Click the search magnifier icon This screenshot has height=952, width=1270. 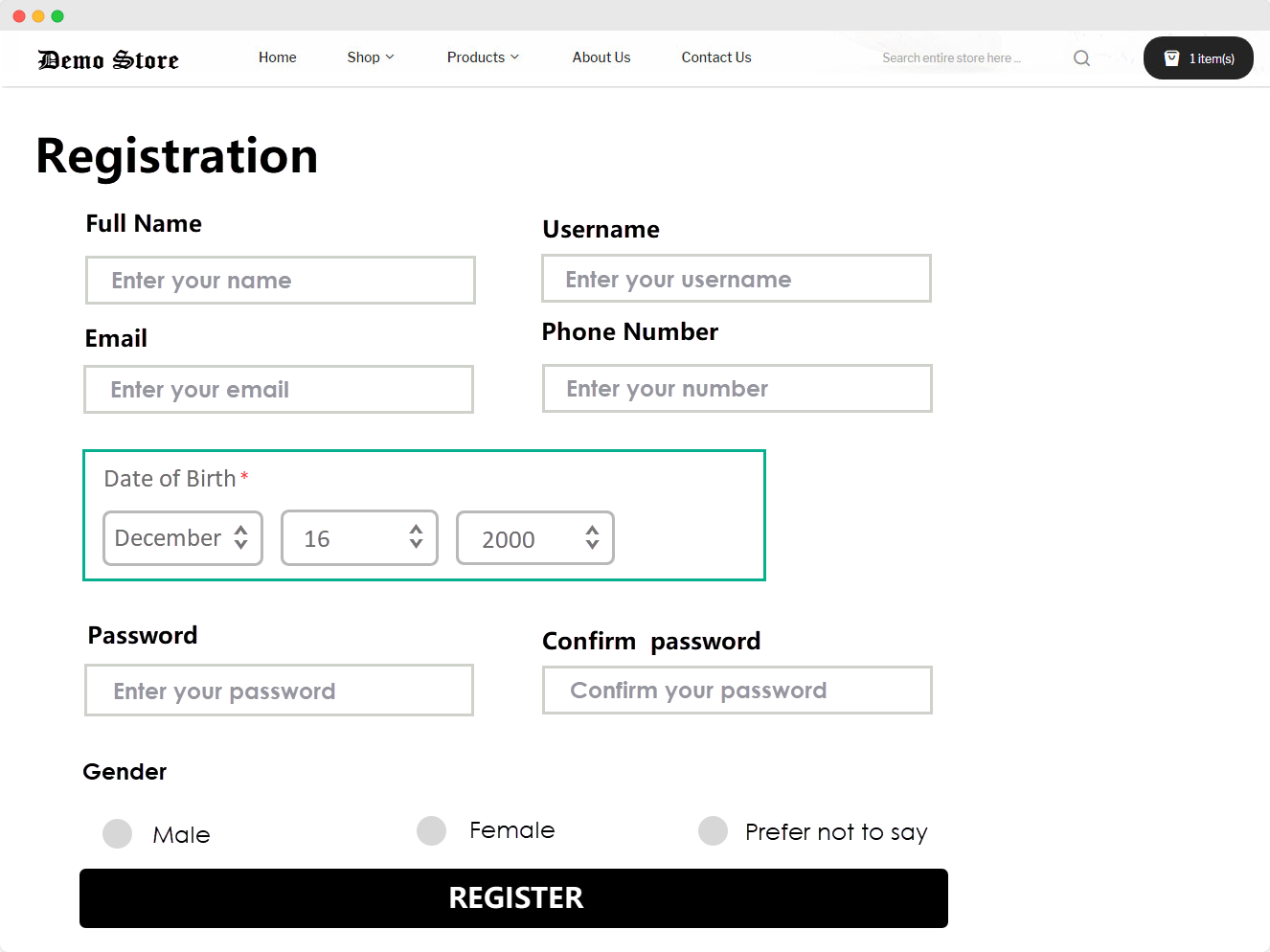point(1081,58)
